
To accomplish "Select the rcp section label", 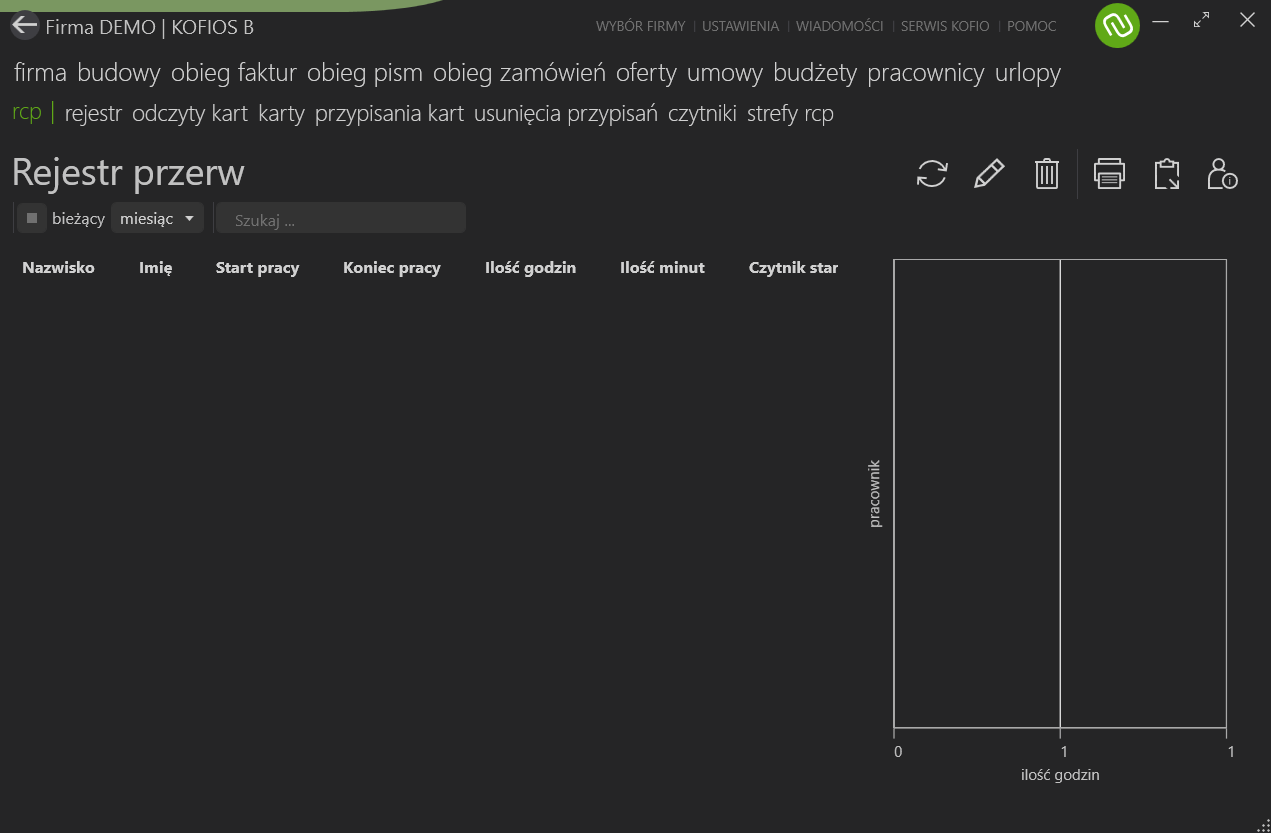I will (27, 112).
